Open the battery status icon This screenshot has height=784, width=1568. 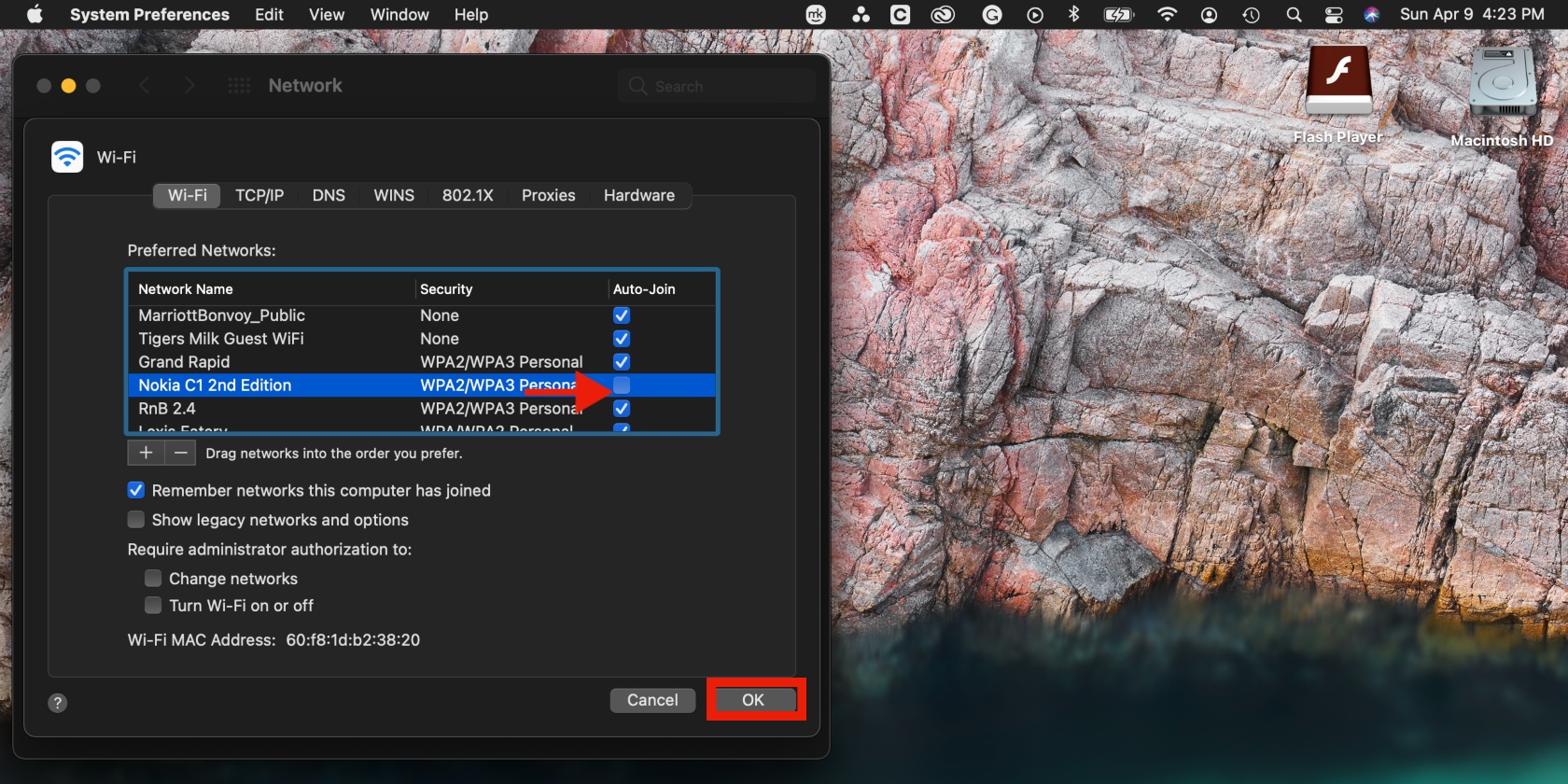[1118, 14]
